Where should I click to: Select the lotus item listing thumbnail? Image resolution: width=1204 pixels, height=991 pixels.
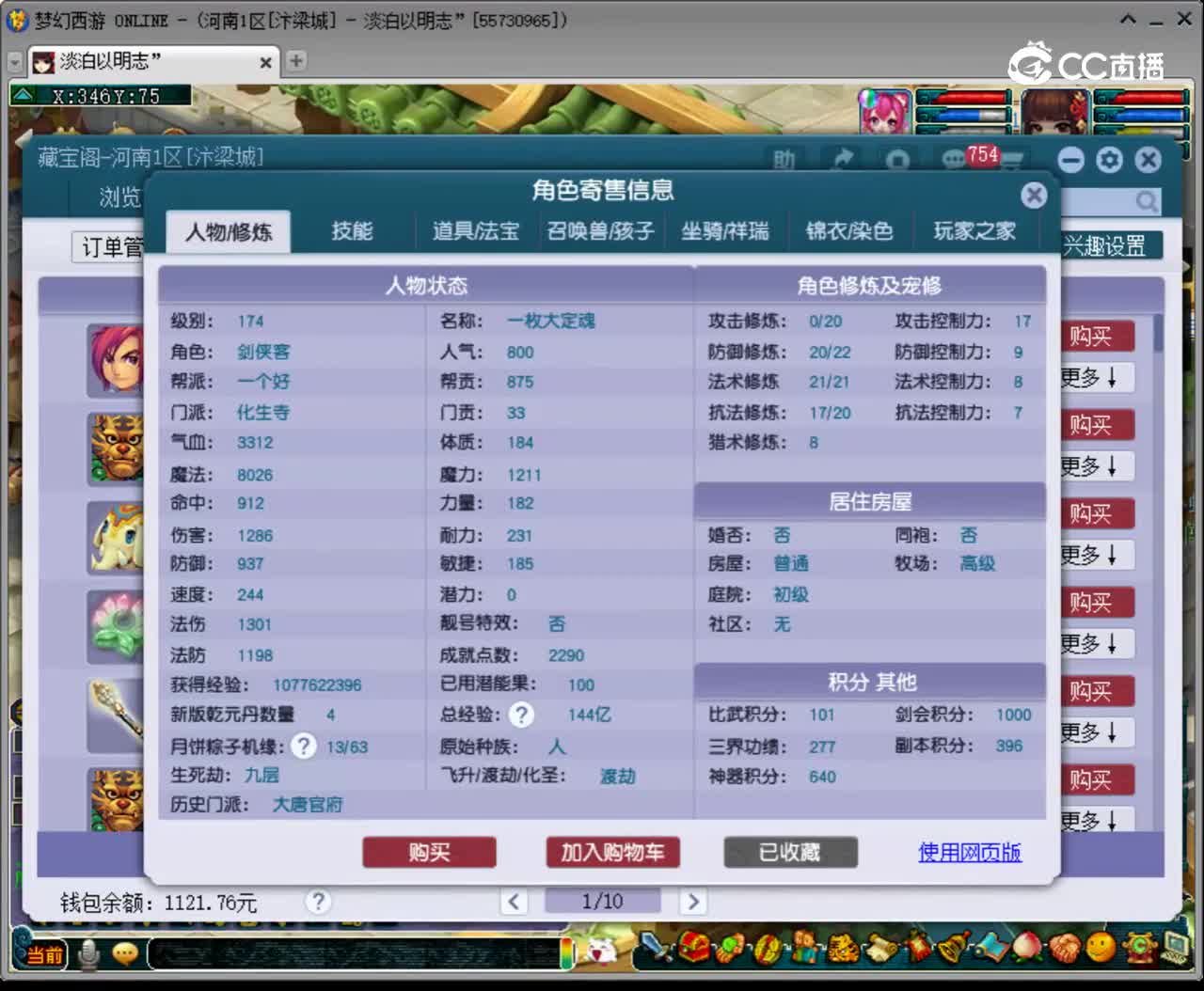[x=115, y=626]
